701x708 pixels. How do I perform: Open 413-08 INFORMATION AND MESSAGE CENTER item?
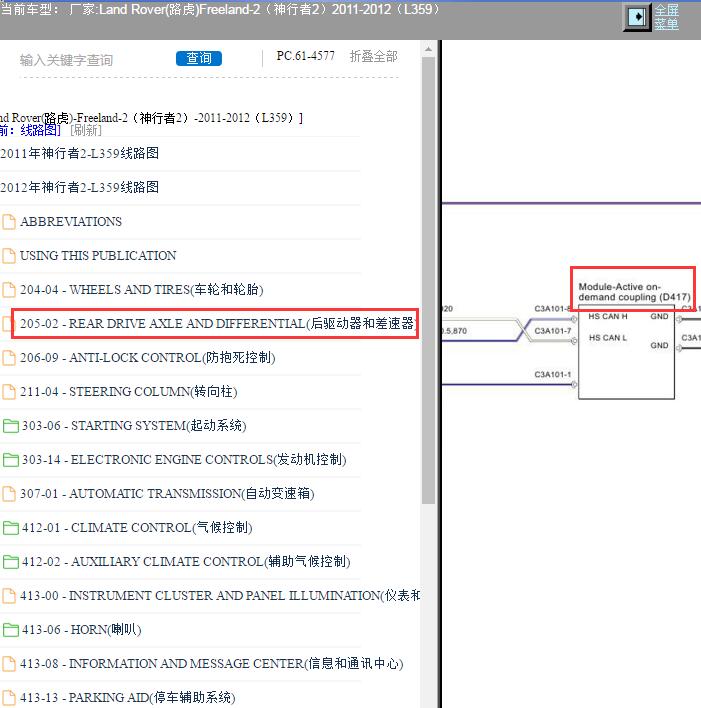212,664
